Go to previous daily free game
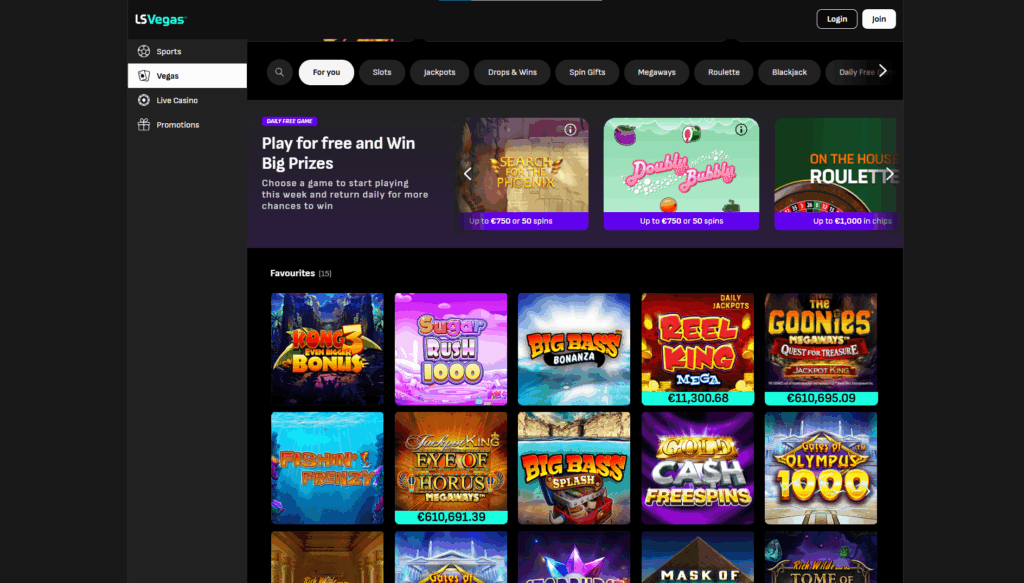The height and width of the screenshot is (583, 1024). point(468,174)
